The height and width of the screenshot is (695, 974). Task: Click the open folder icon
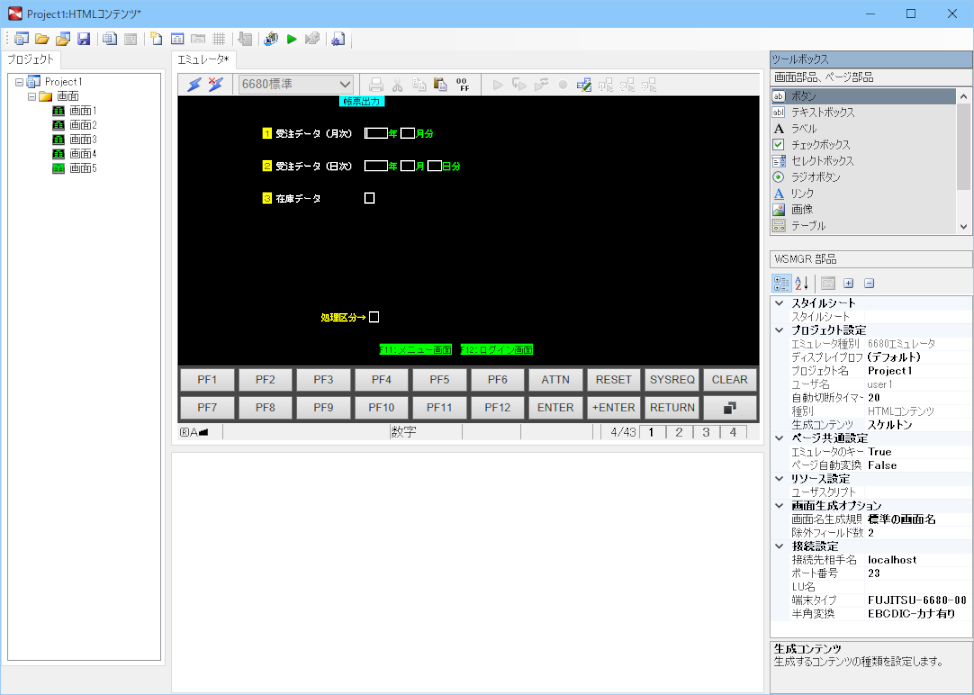[42, 39]
